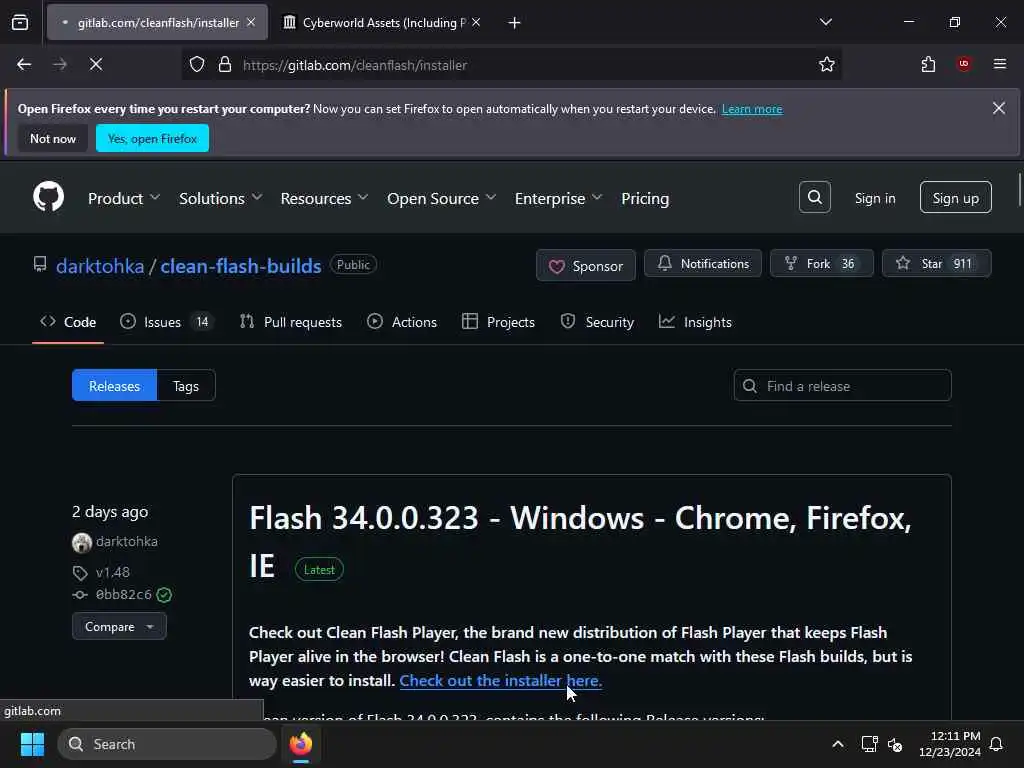
Task: Click the Sign up button
Action: (x=955, y=198)
